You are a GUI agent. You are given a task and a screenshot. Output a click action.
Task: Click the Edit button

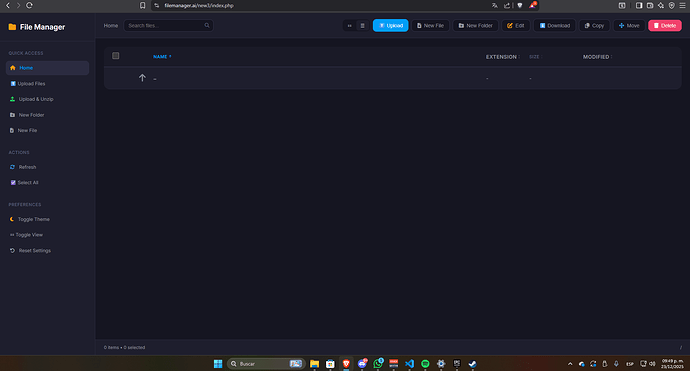(x=515, y=26)
